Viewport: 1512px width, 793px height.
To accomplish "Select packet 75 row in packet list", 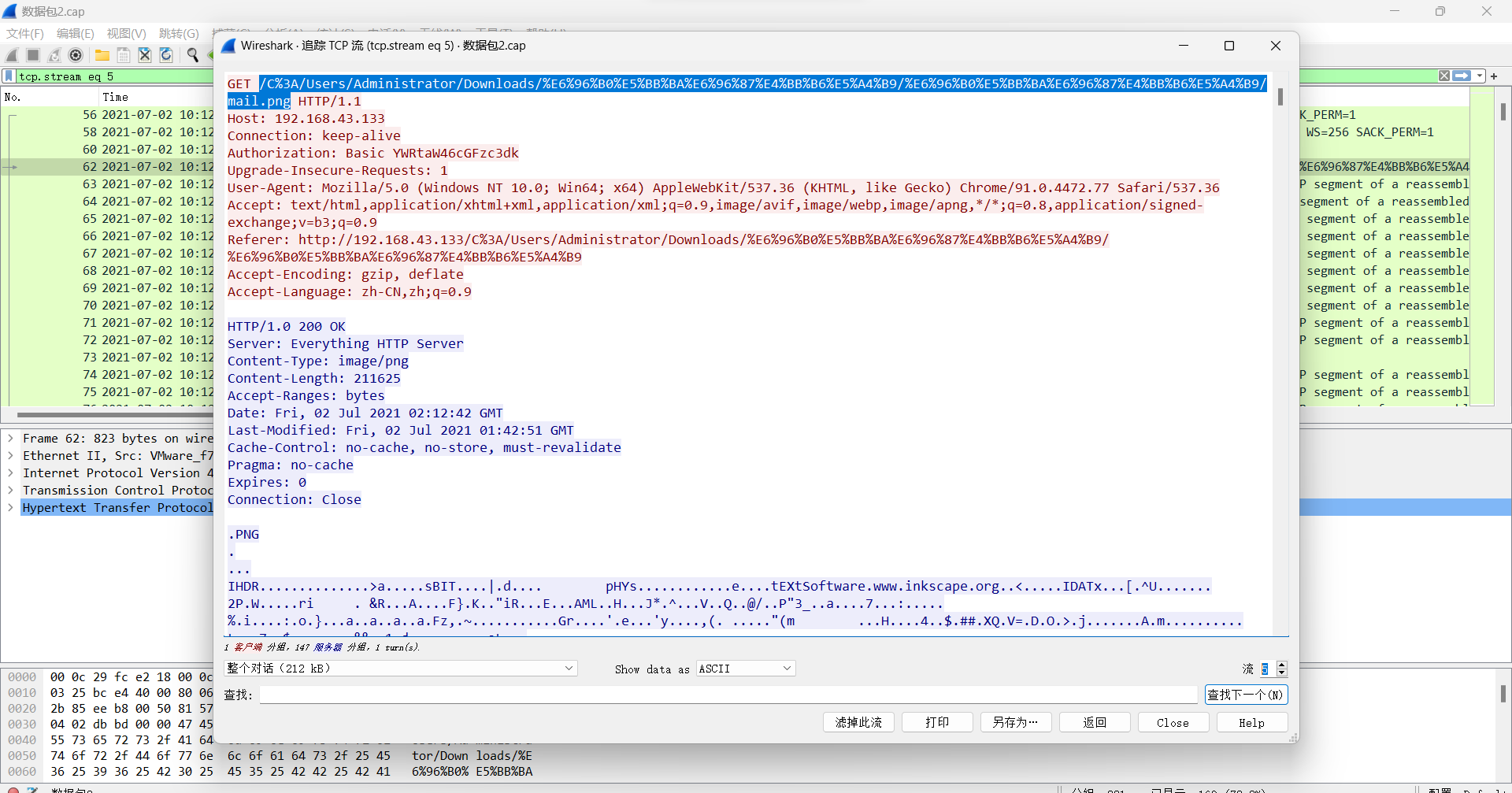I will point(107,391).
